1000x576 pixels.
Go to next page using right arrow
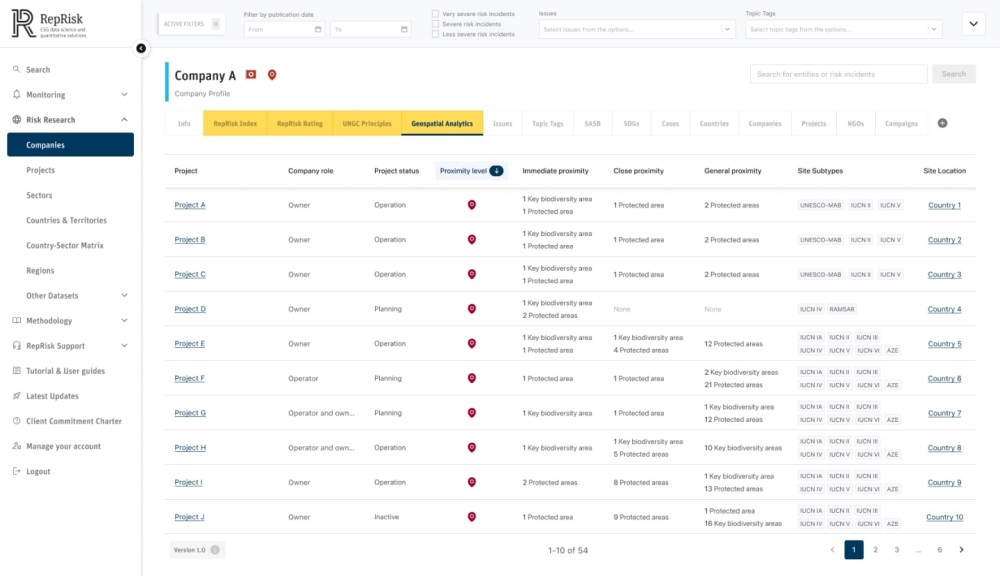click(x=962, y=550)
